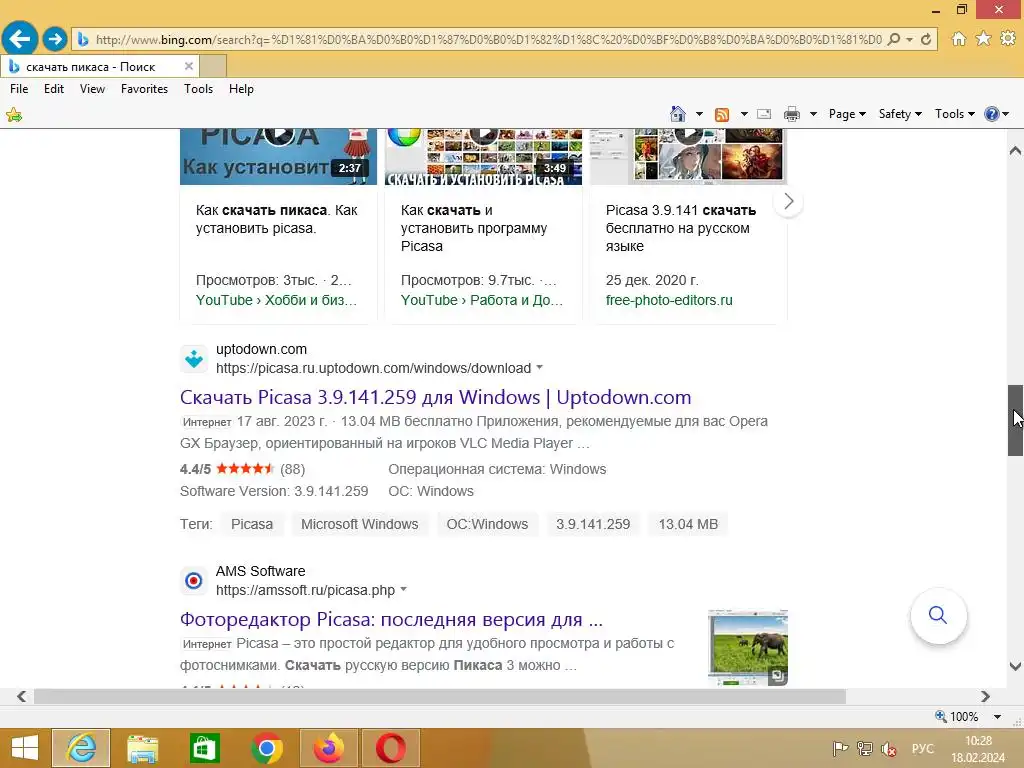Open Windows Start button

click(x=25, y=748)
